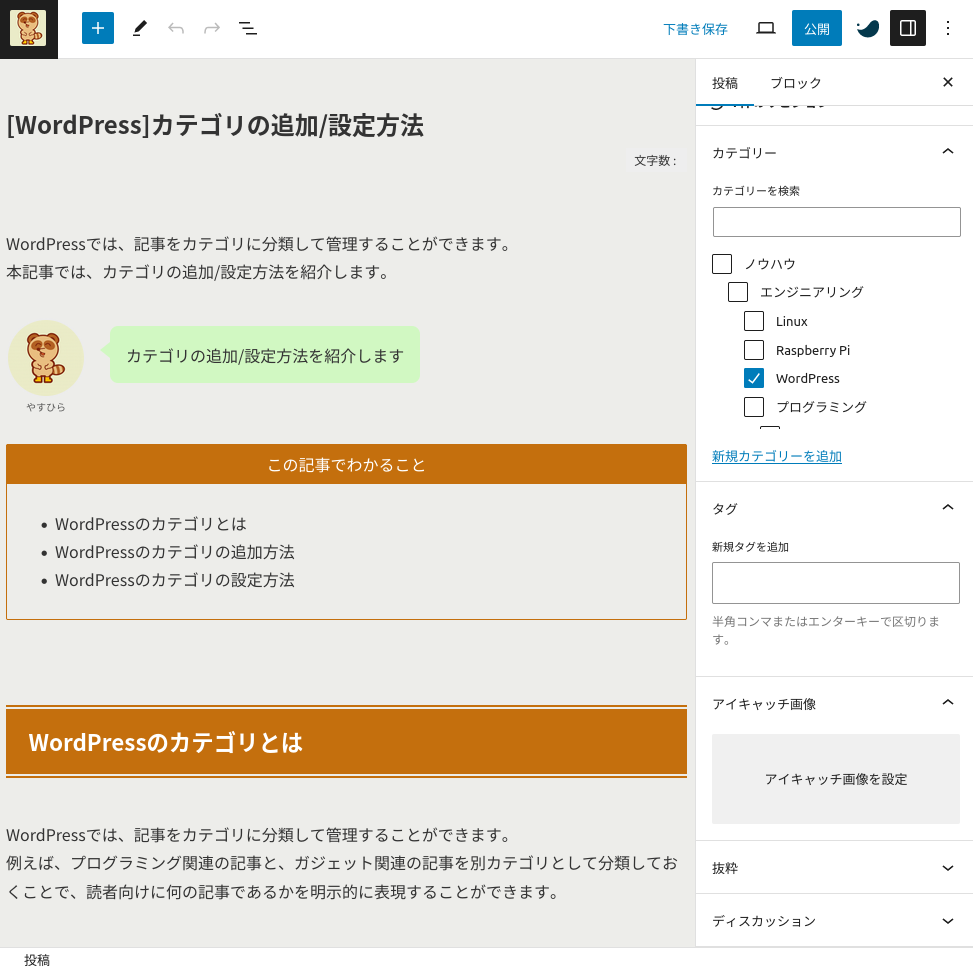Check the プログラミング category checkbox
The image size is (973, 969).
pos(754,407)
